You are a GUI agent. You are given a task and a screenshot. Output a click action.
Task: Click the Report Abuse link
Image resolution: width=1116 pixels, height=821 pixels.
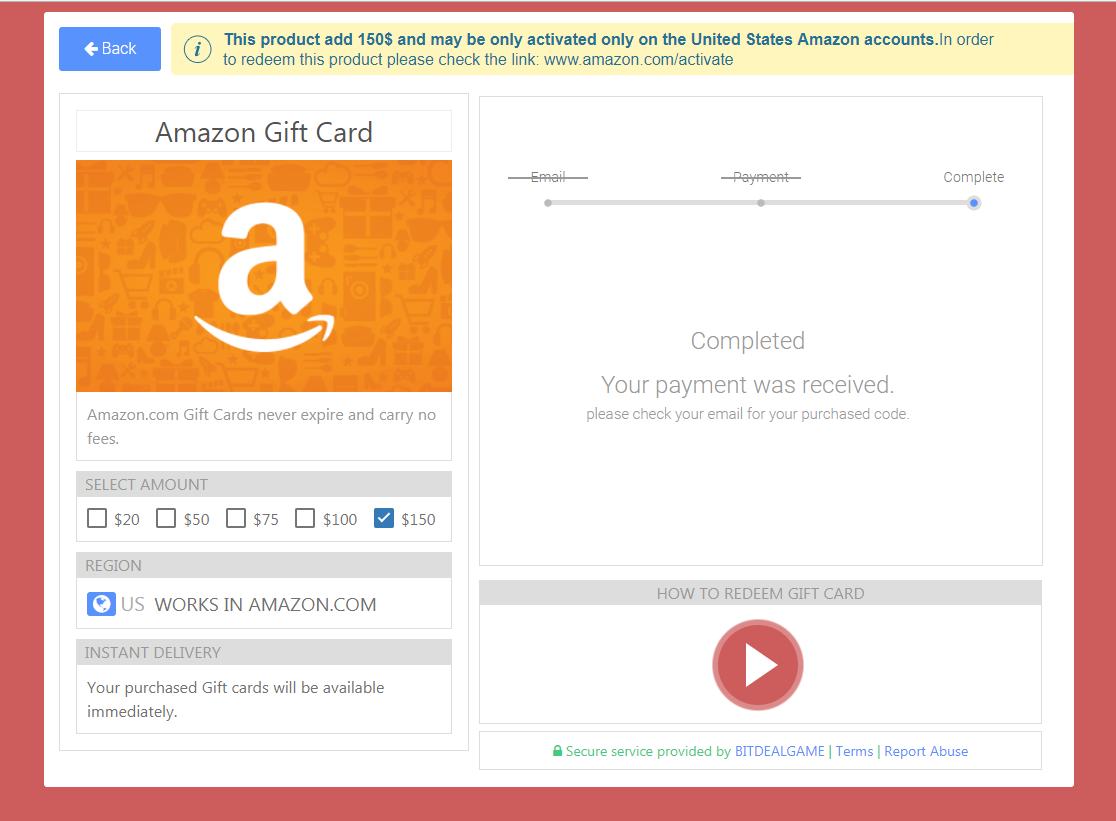(x=926, y=751)
